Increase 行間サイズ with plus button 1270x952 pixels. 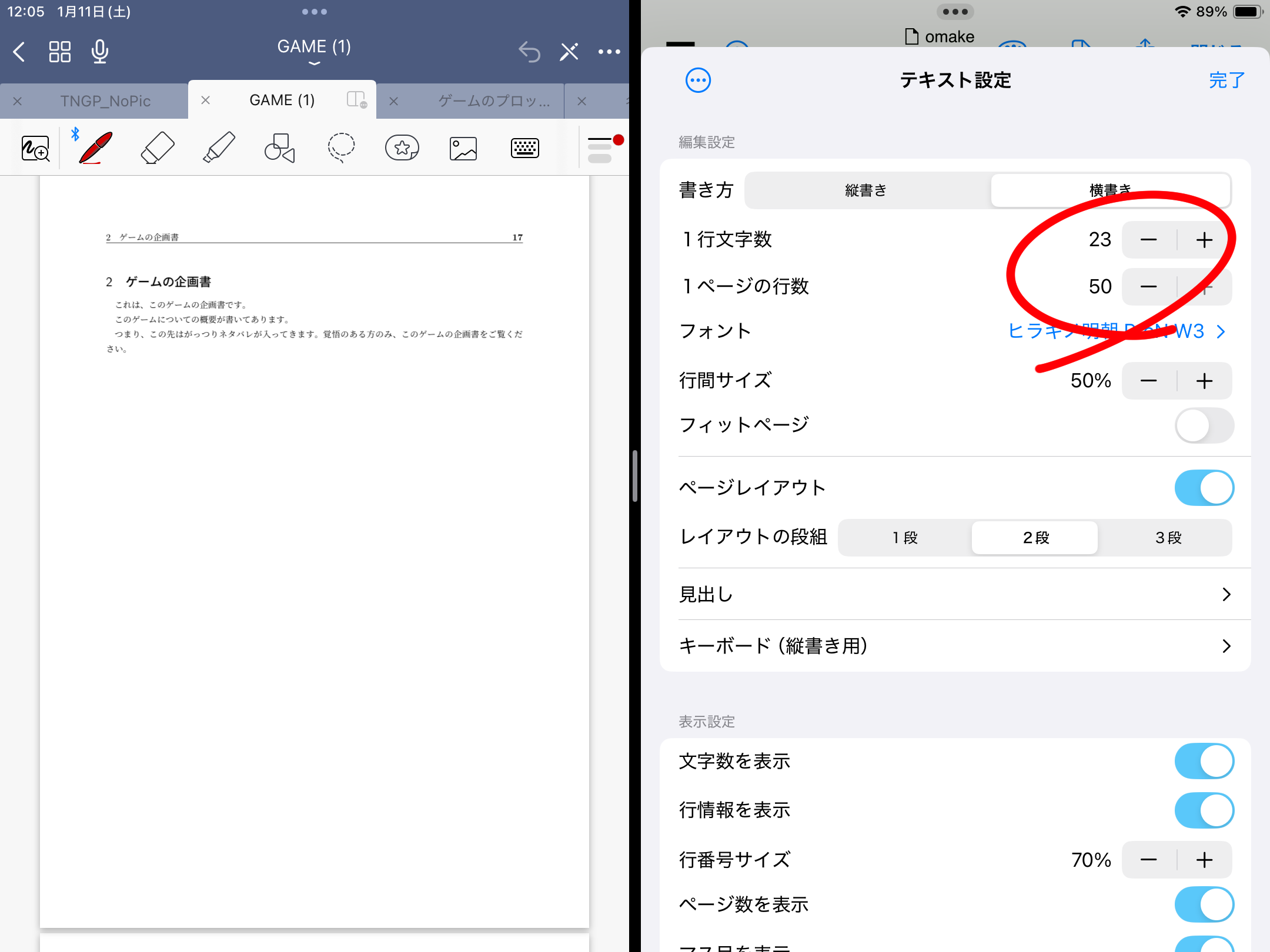point(1204,381)
